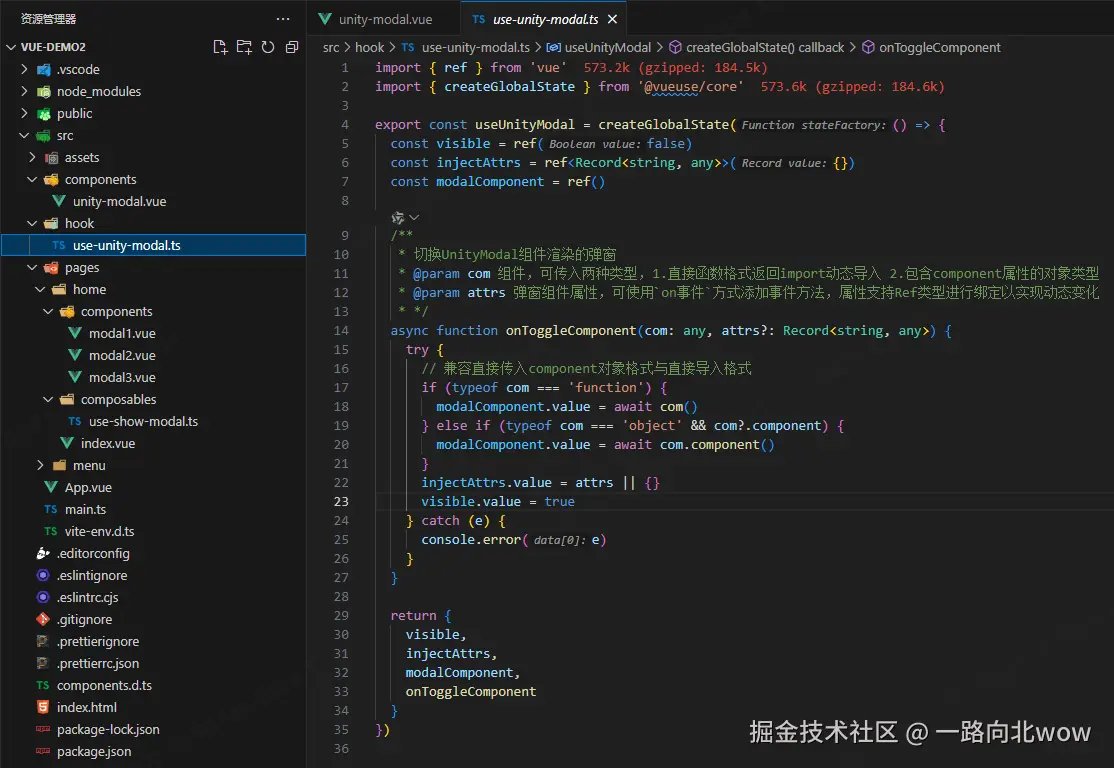Select the use-unity-modal.ts editor tab

tap(545, 19)
